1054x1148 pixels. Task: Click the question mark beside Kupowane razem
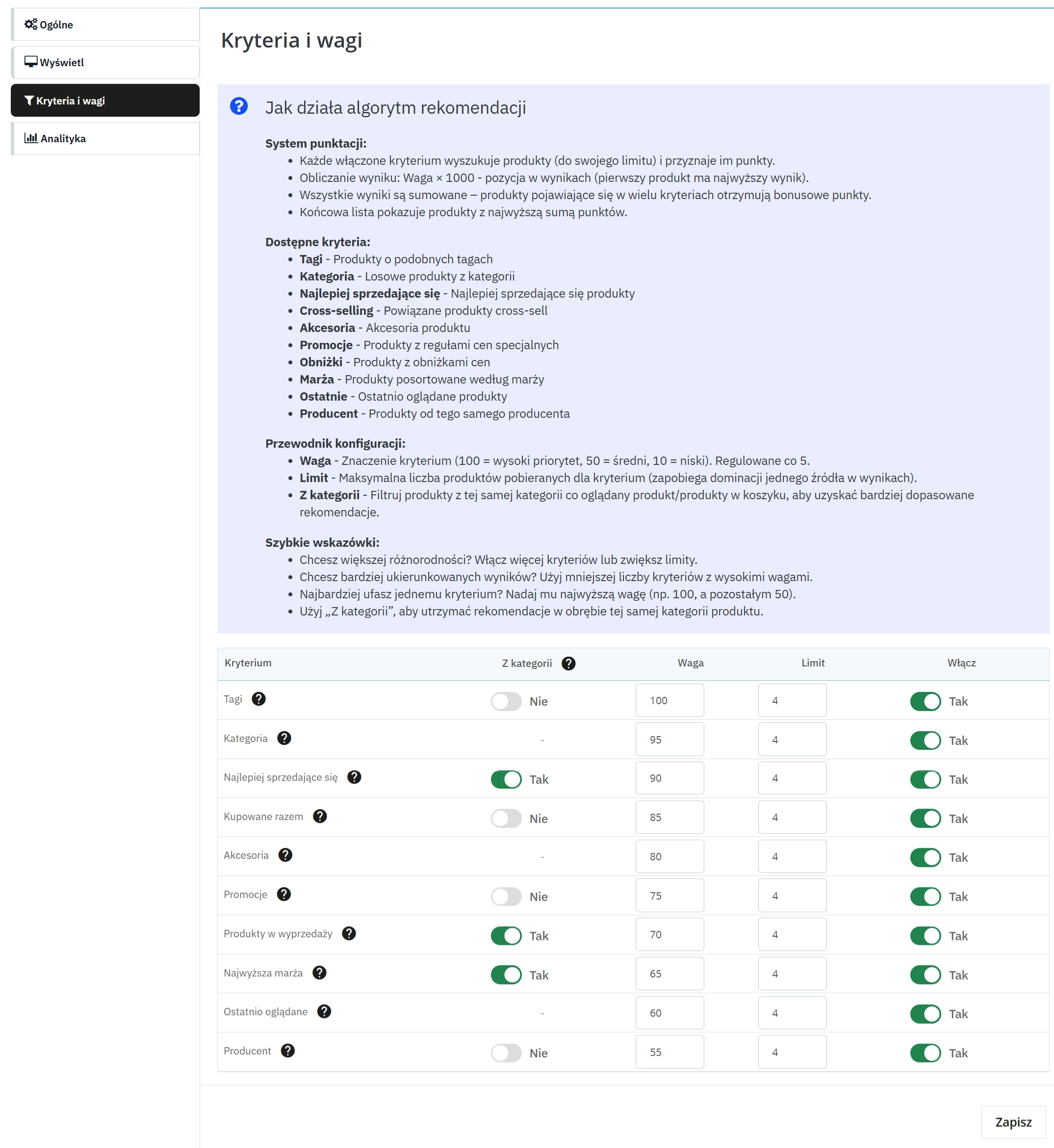321,816
